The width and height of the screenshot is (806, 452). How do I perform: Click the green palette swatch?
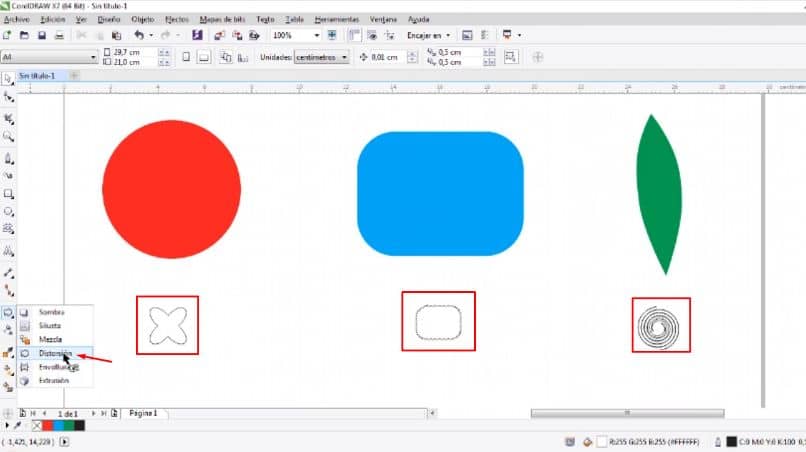tap(69, 425)
